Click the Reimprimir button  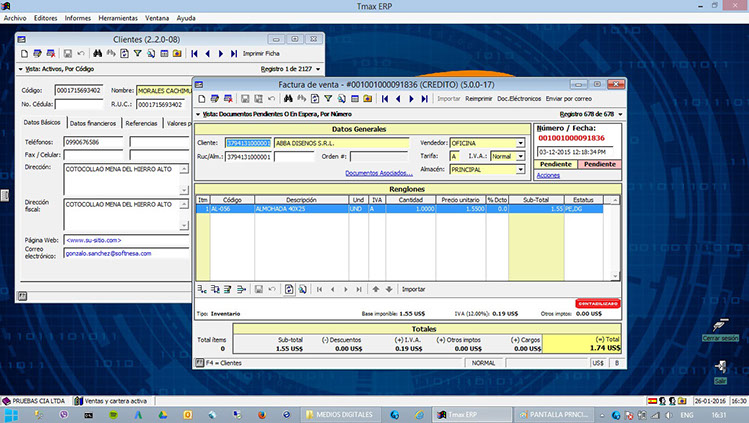coord(478,99)
